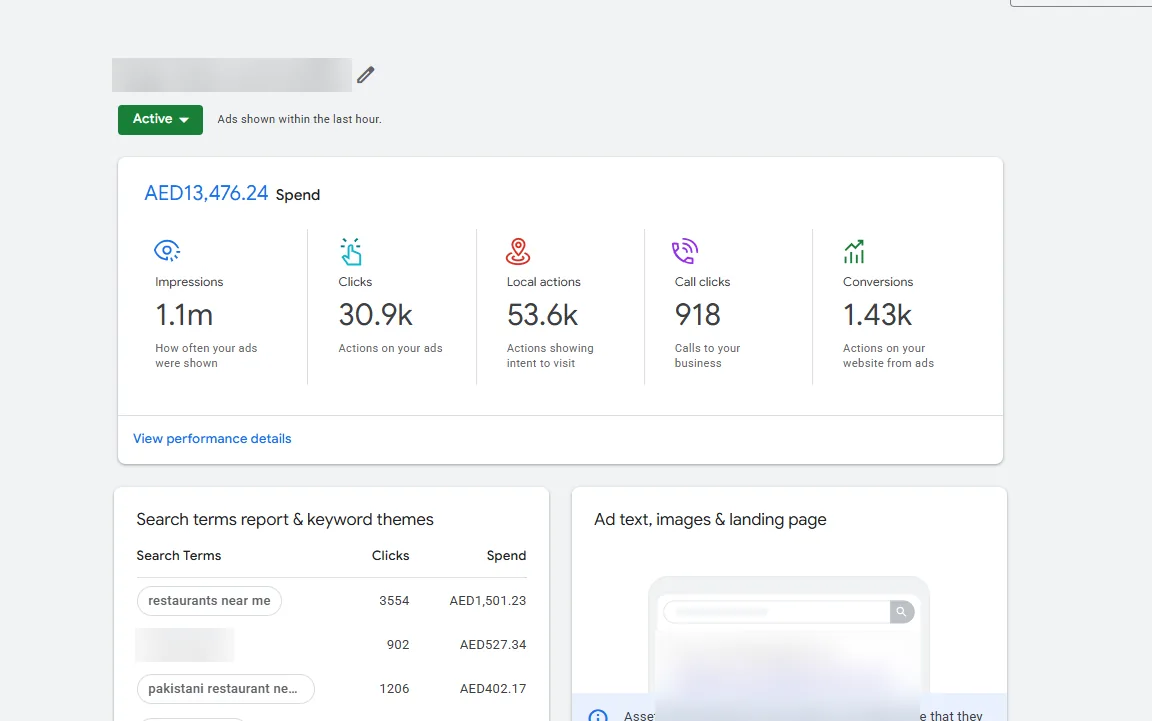Click the Impressions eye icon
Image resolution: width=1152 pixels, height=721 pixels.
tap(168, 251)
